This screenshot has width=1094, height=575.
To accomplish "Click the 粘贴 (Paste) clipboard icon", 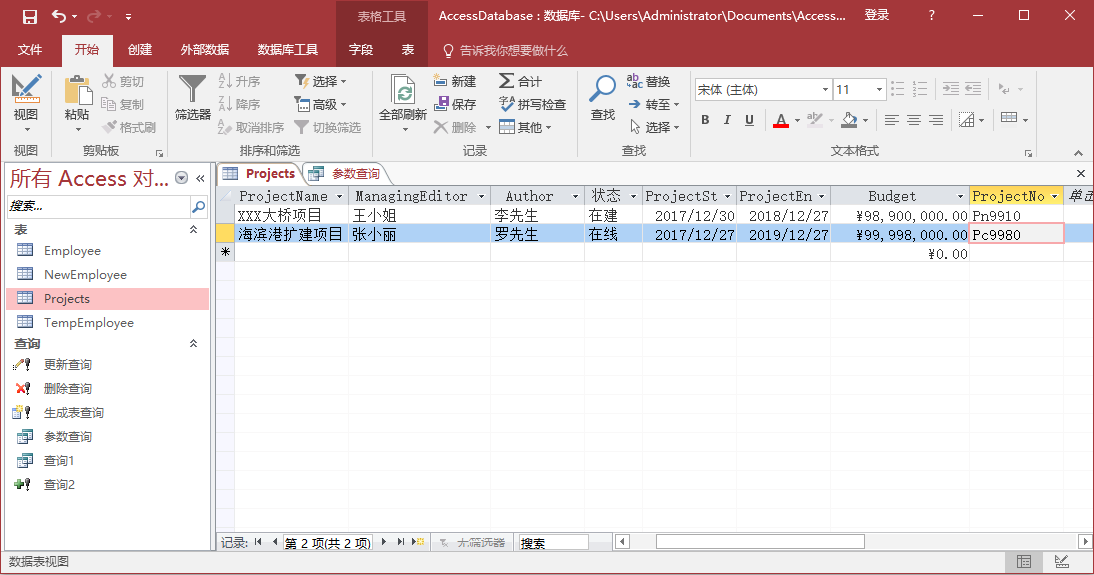I will click(x=77, y=91).
